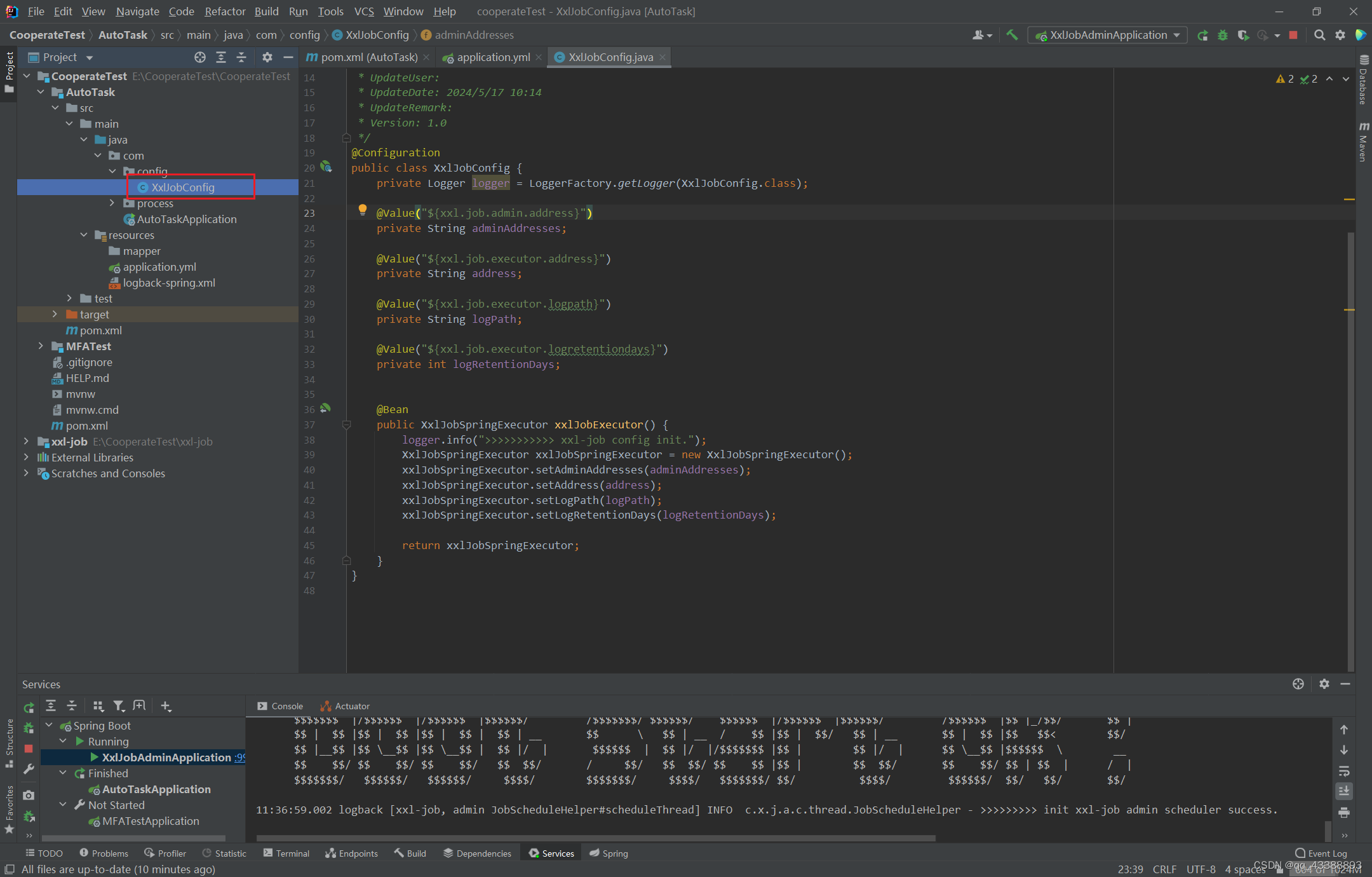1372x877 pixels.
Task: Open the Console tab in Services panel
Action: (283, 706)
